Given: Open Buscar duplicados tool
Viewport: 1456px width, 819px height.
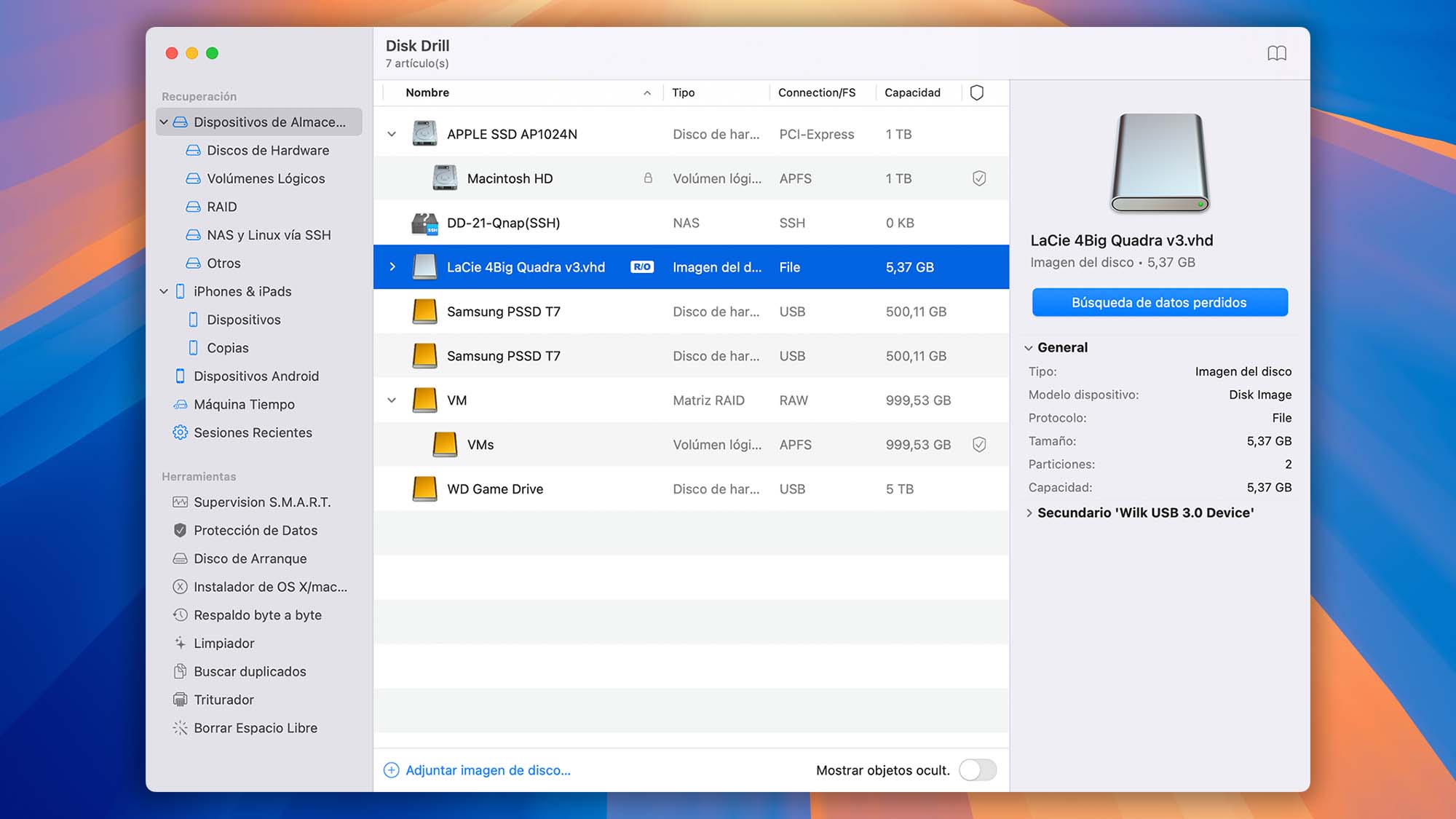Looking at the screenshot, I should coord(240,672).
